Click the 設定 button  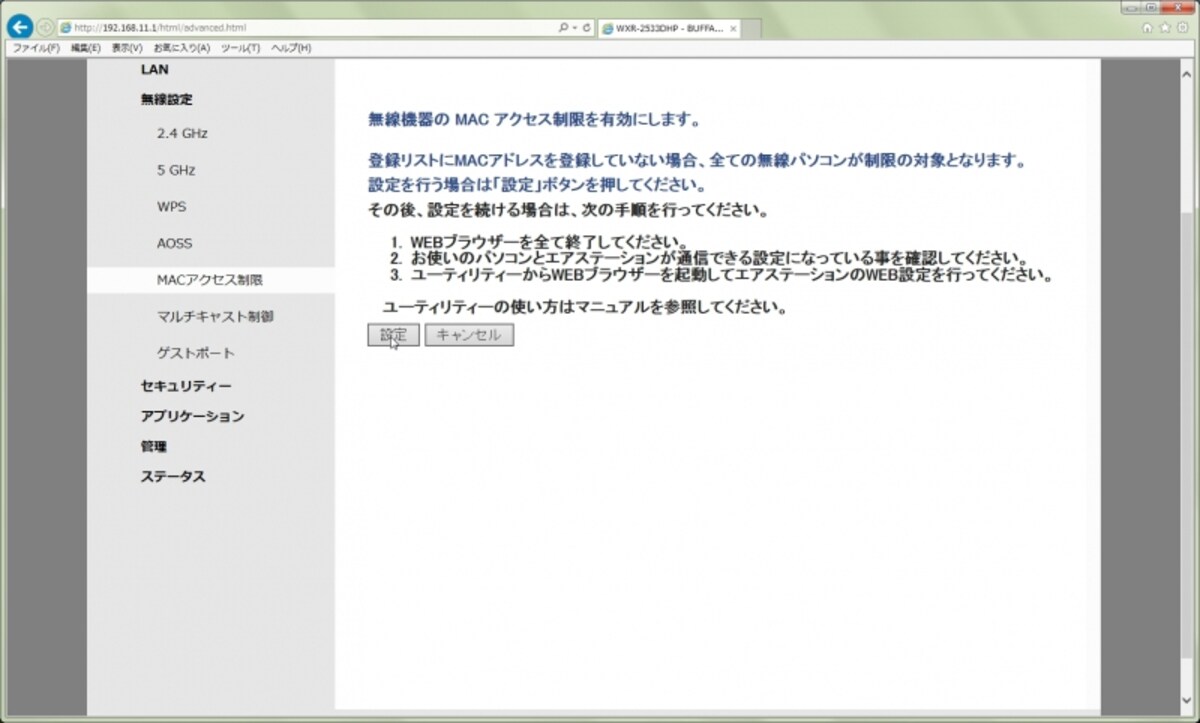[x=393, y=335]
